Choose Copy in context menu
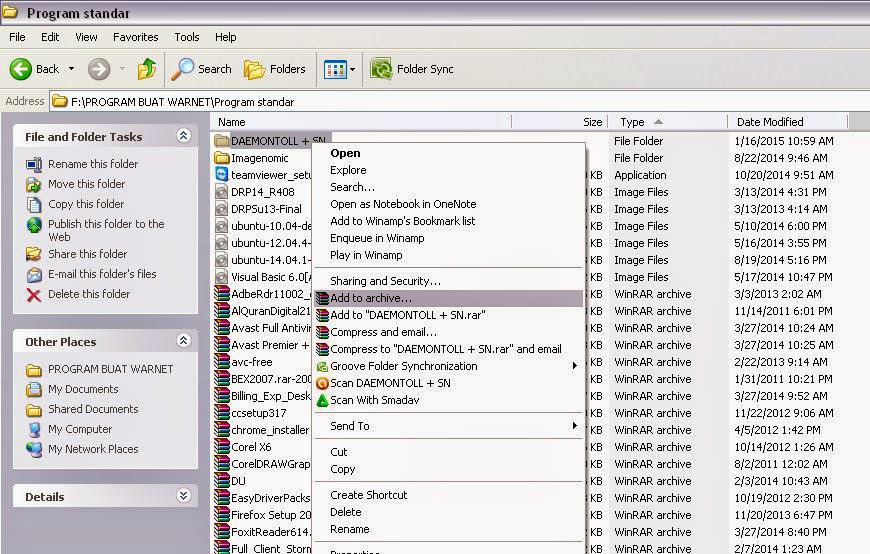This screenshot has height=554, width=870. 342,470
